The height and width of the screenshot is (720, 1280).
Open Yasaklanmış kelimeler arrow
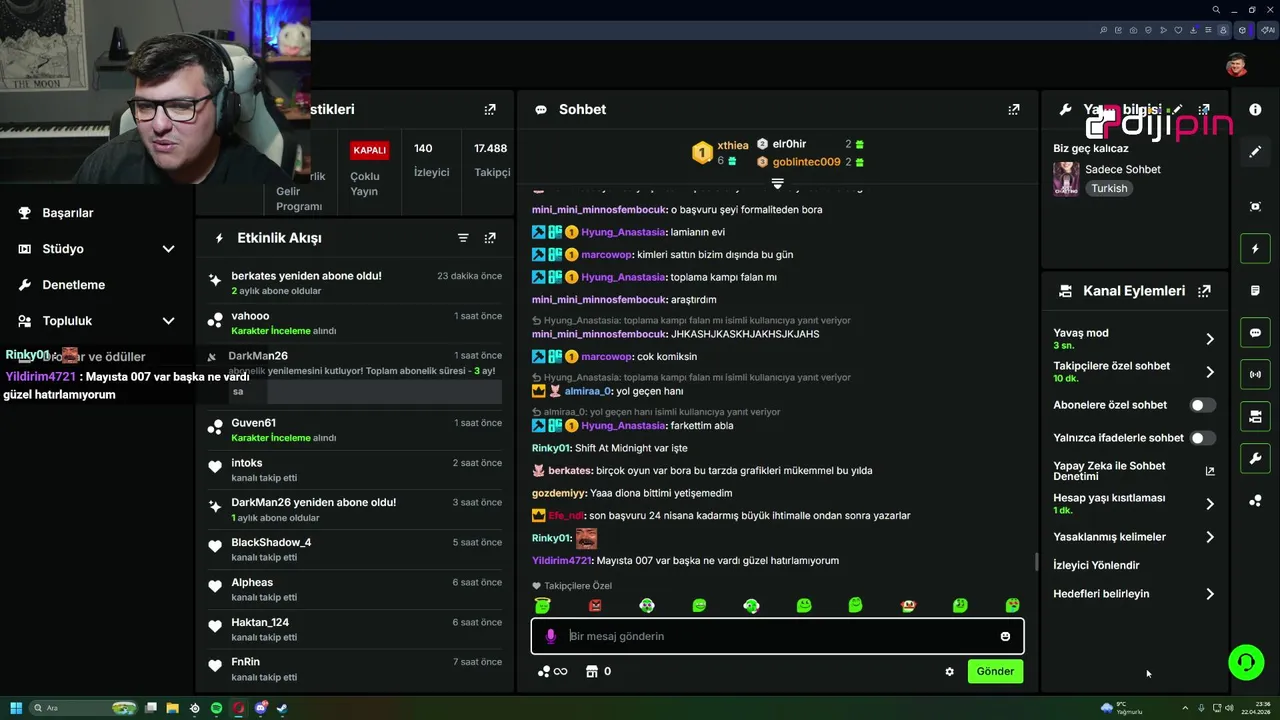pos(1210,537)
